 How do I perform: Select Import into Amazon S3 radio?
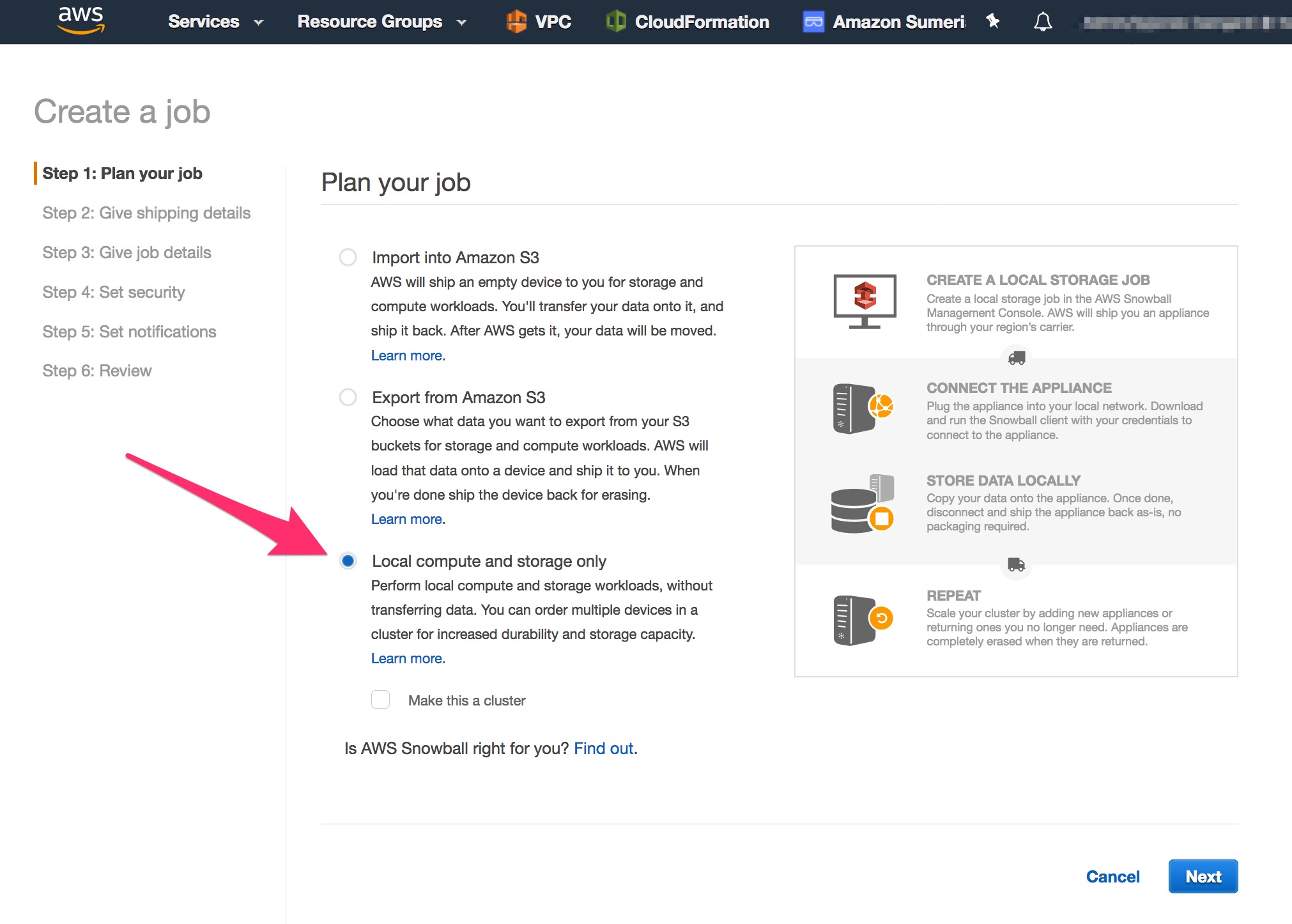tap(348, 258)
